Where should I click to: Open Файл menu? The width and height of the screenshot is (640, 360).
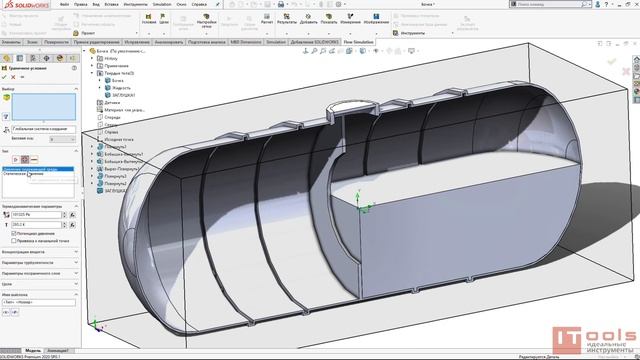coord(64,4)
